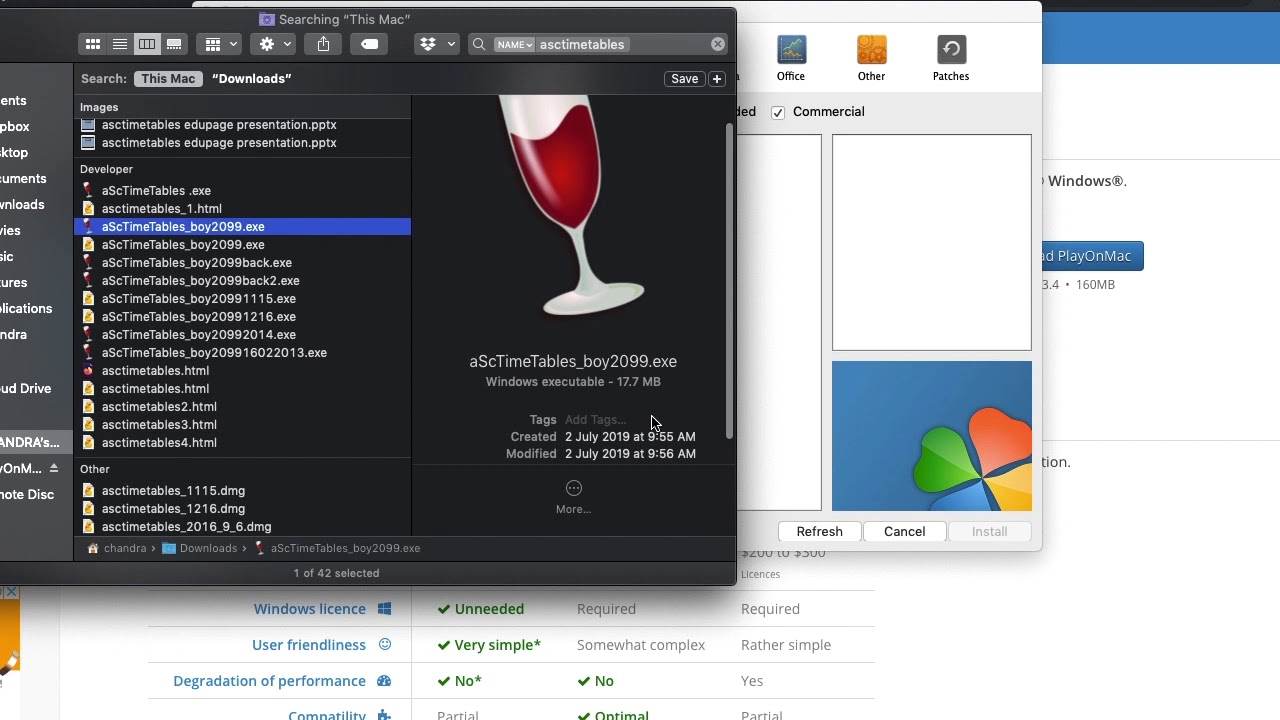The width and height of the screenshot is (1280, 720).
Task: Click the Add Tags field in preview
Action: 595,420
